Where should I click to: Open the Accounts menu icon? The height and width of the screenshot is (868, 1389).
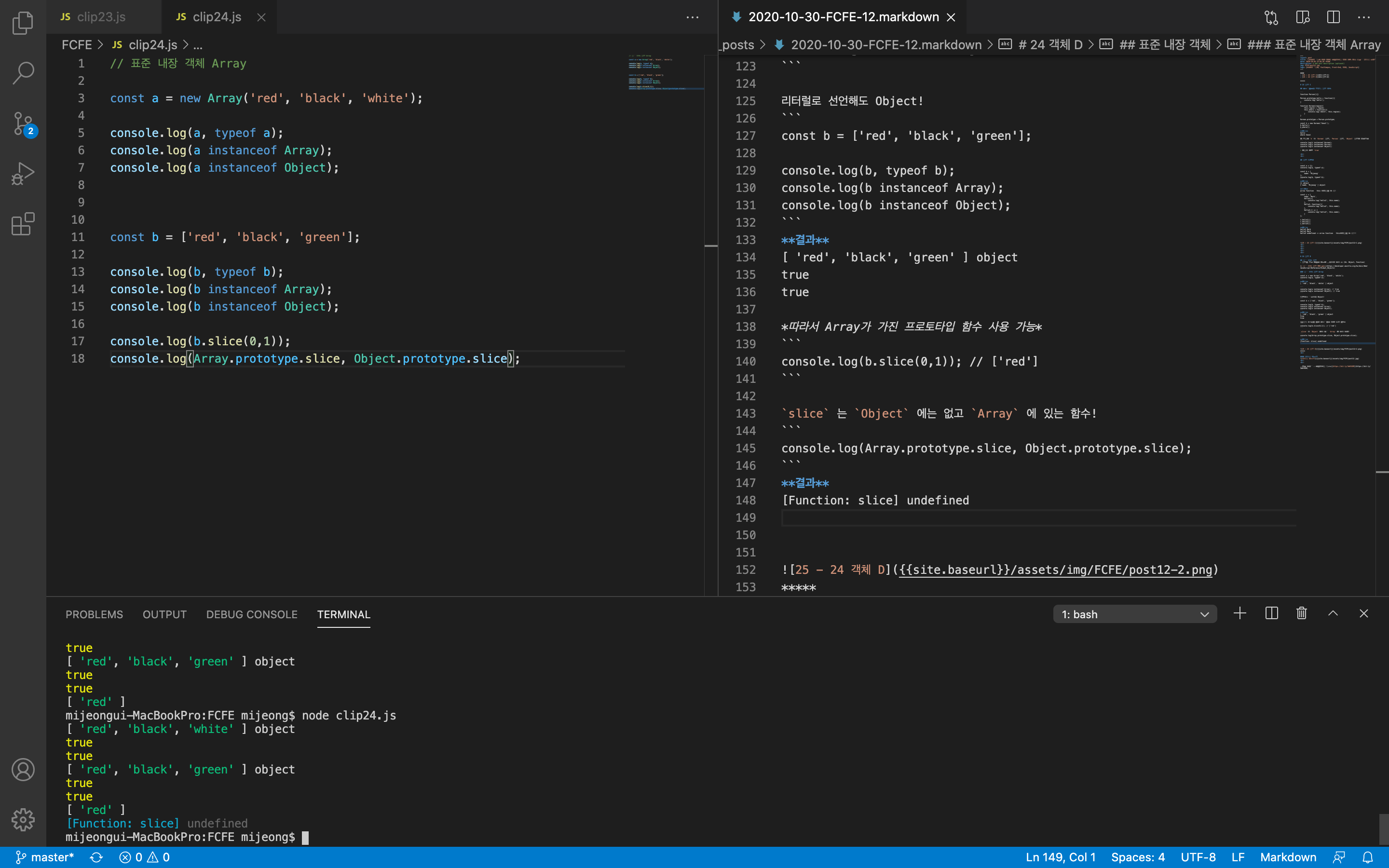23,769
